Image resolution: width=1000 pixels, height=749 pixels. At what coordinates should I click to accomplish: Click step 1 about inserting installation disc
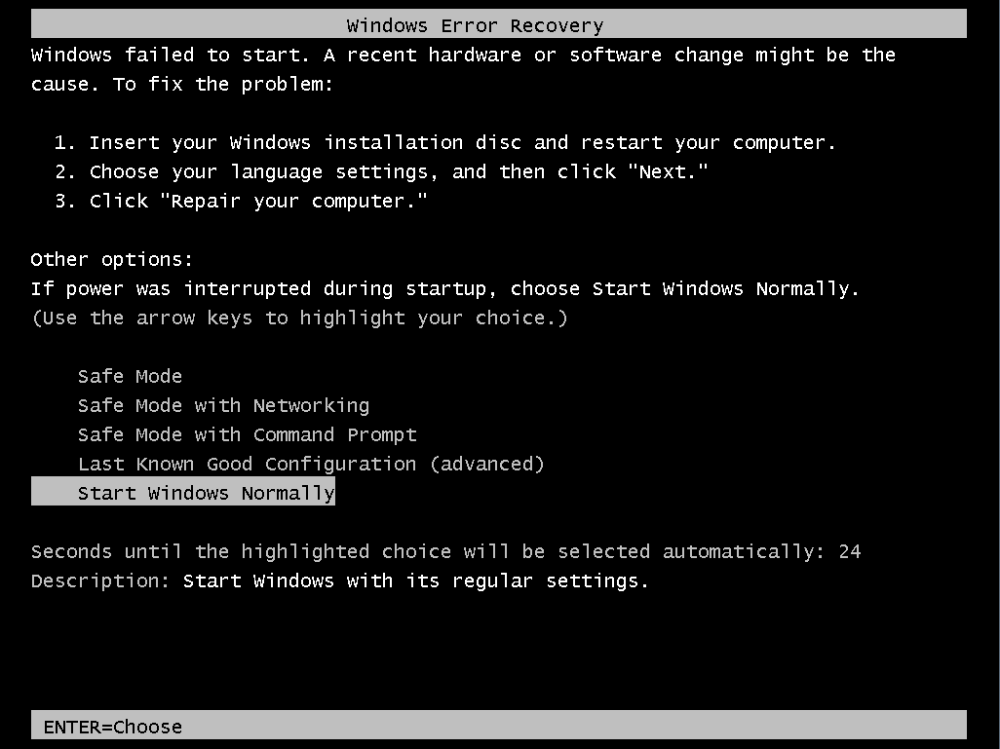[445, 143]
